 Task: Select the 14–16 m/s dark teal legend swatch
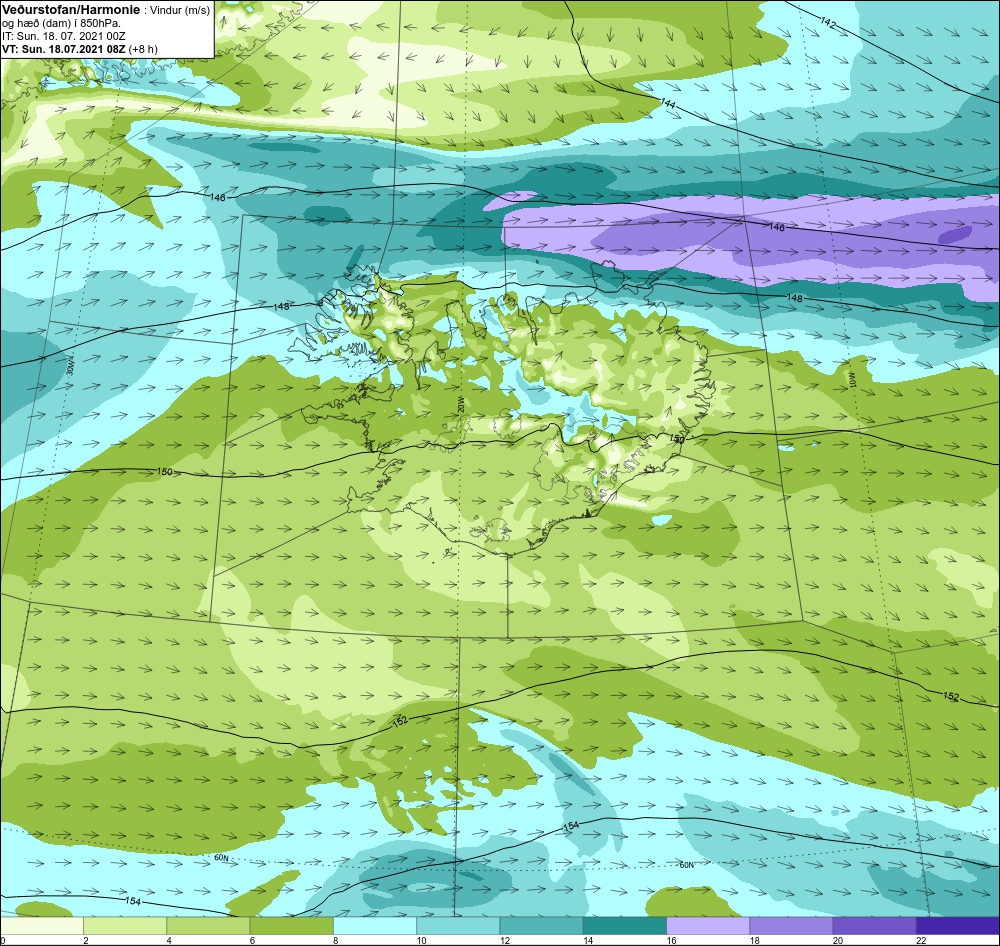(624, 925)
